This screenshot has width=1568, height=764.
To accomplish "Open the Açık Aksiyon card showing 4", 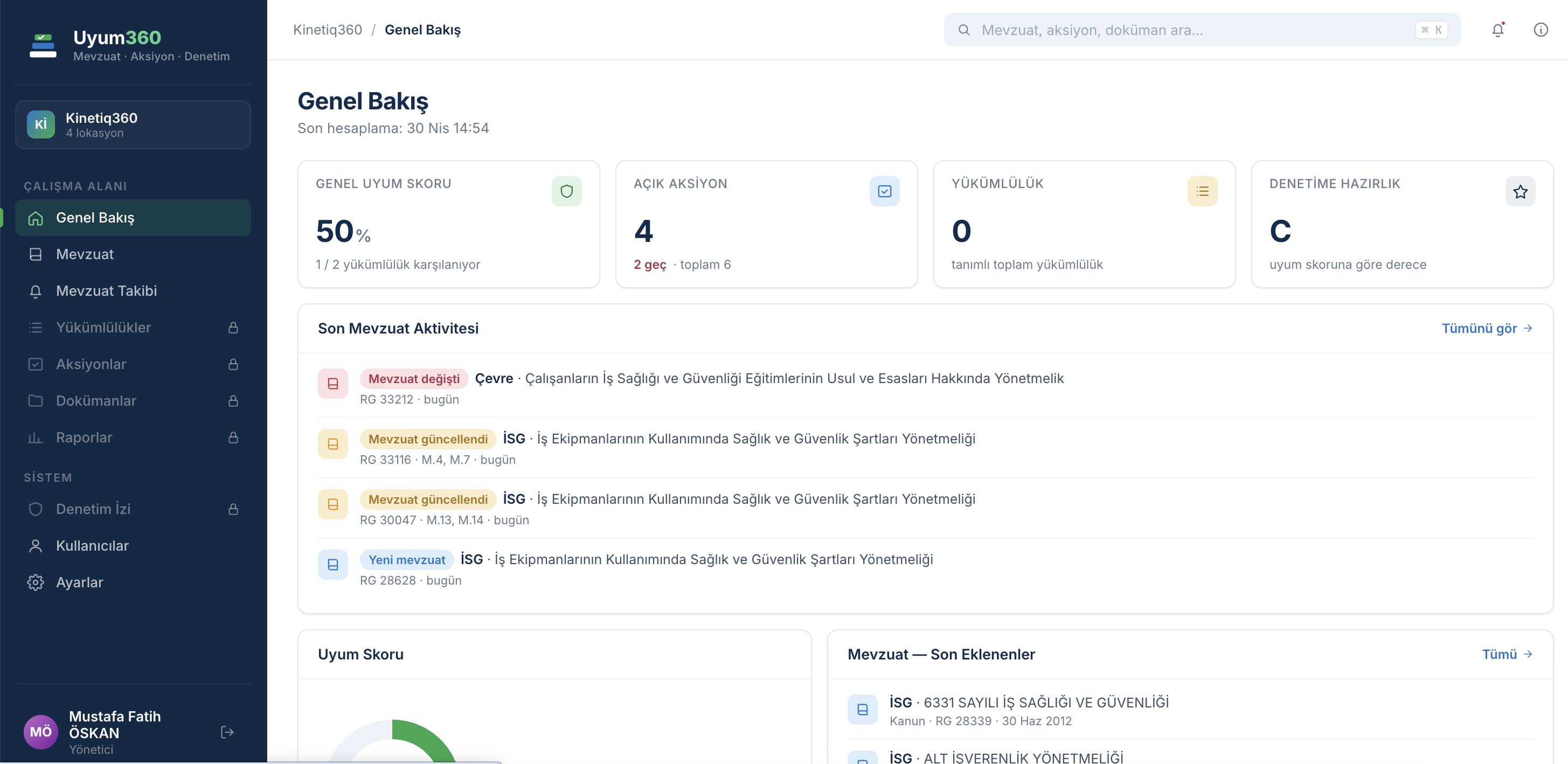I will click(766, 224).
